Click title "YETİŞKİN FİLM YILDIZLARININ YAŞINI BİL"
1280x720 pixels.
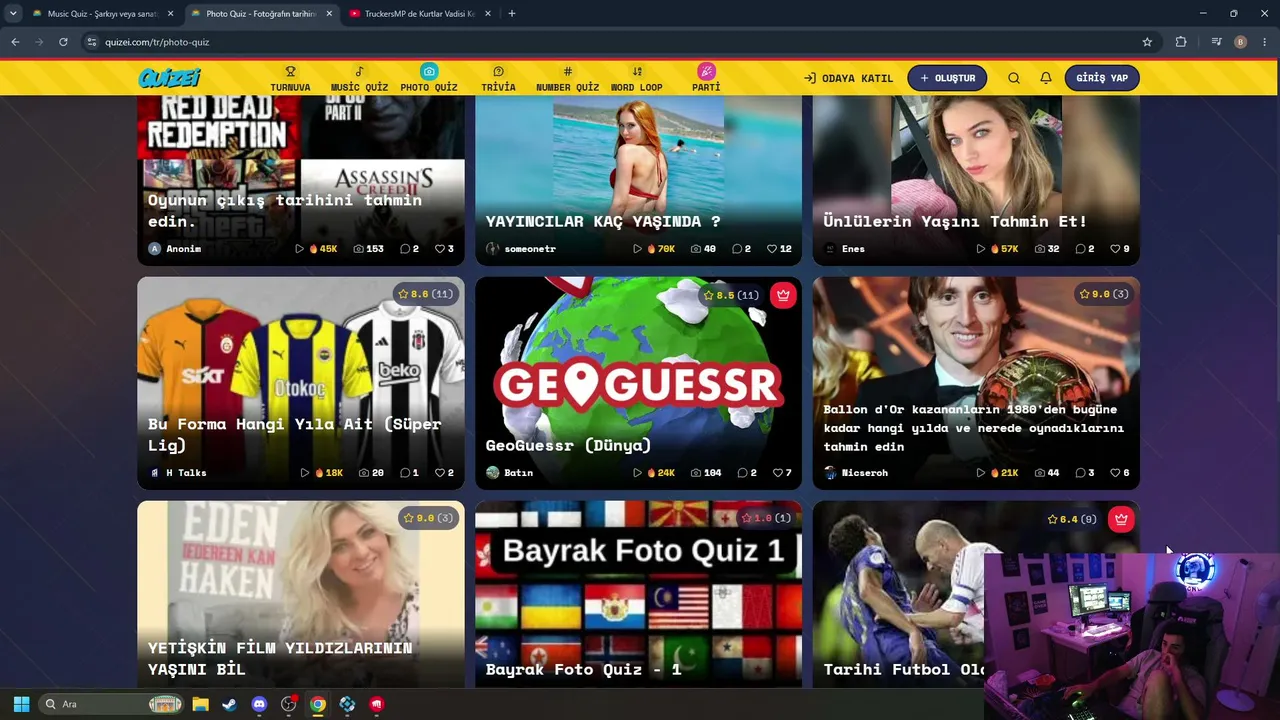[280, 659]
